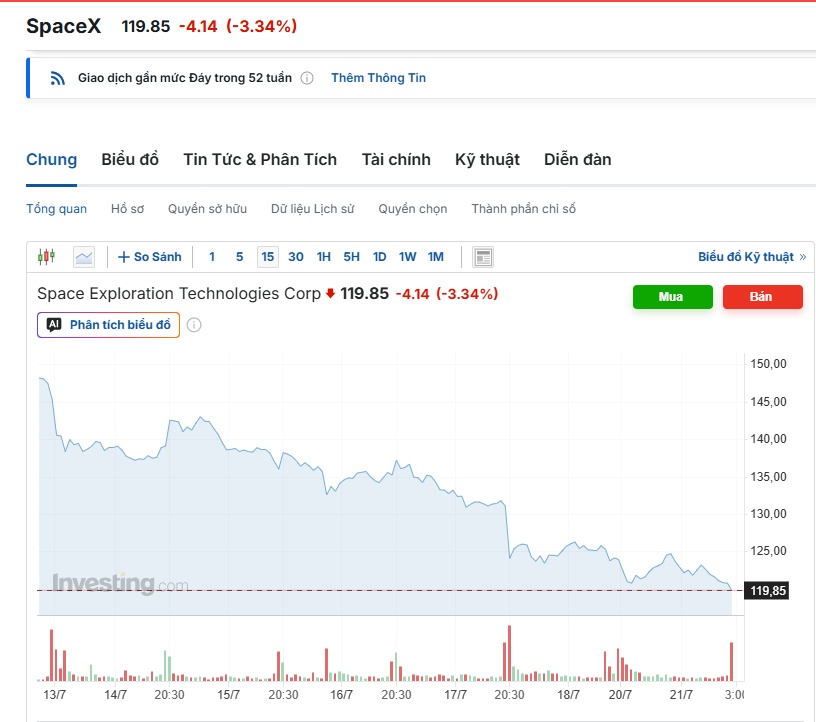Click the 18/7 date axis label

pos(568,695)
